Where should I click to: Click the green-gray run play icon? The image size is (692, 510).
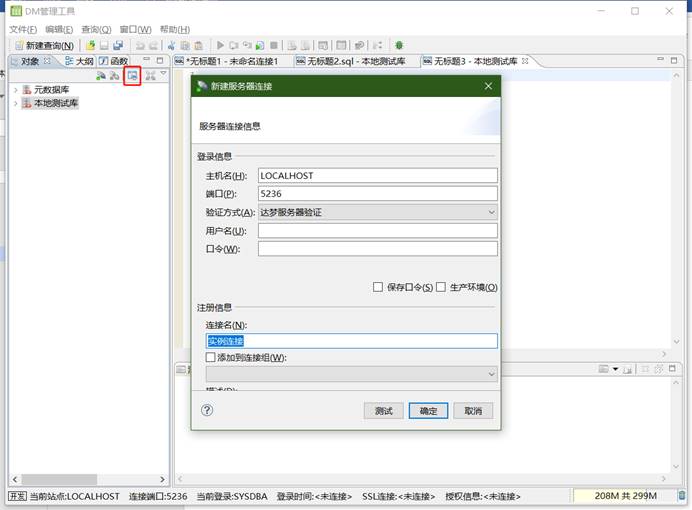click(220, 45)
